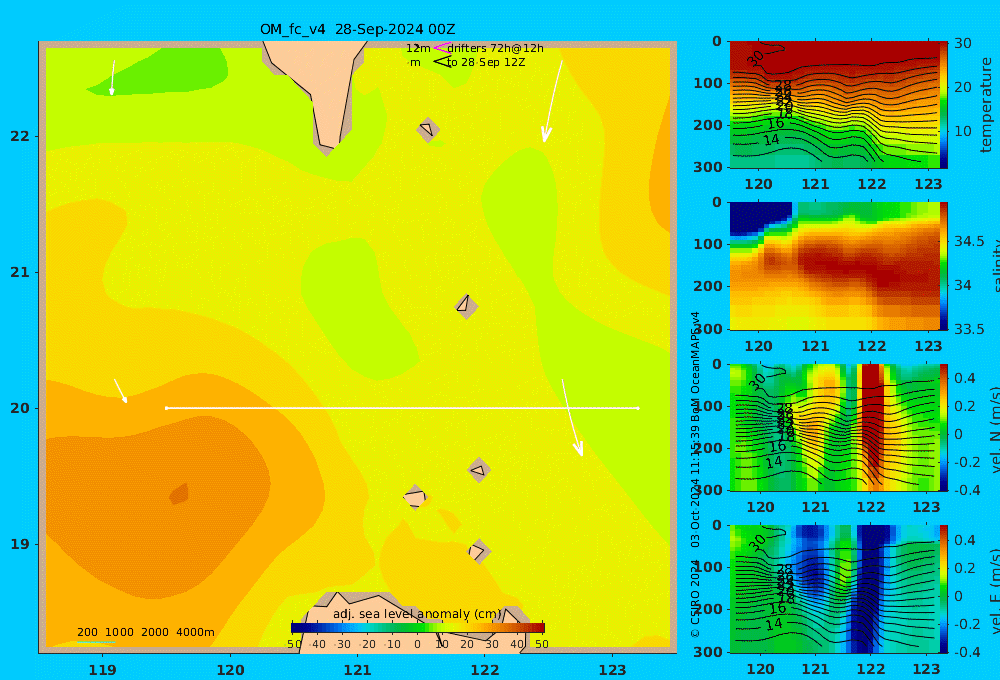Click the small island marker near 22N
Viewport: 1000px width, 680px height.
pos(428,130)
